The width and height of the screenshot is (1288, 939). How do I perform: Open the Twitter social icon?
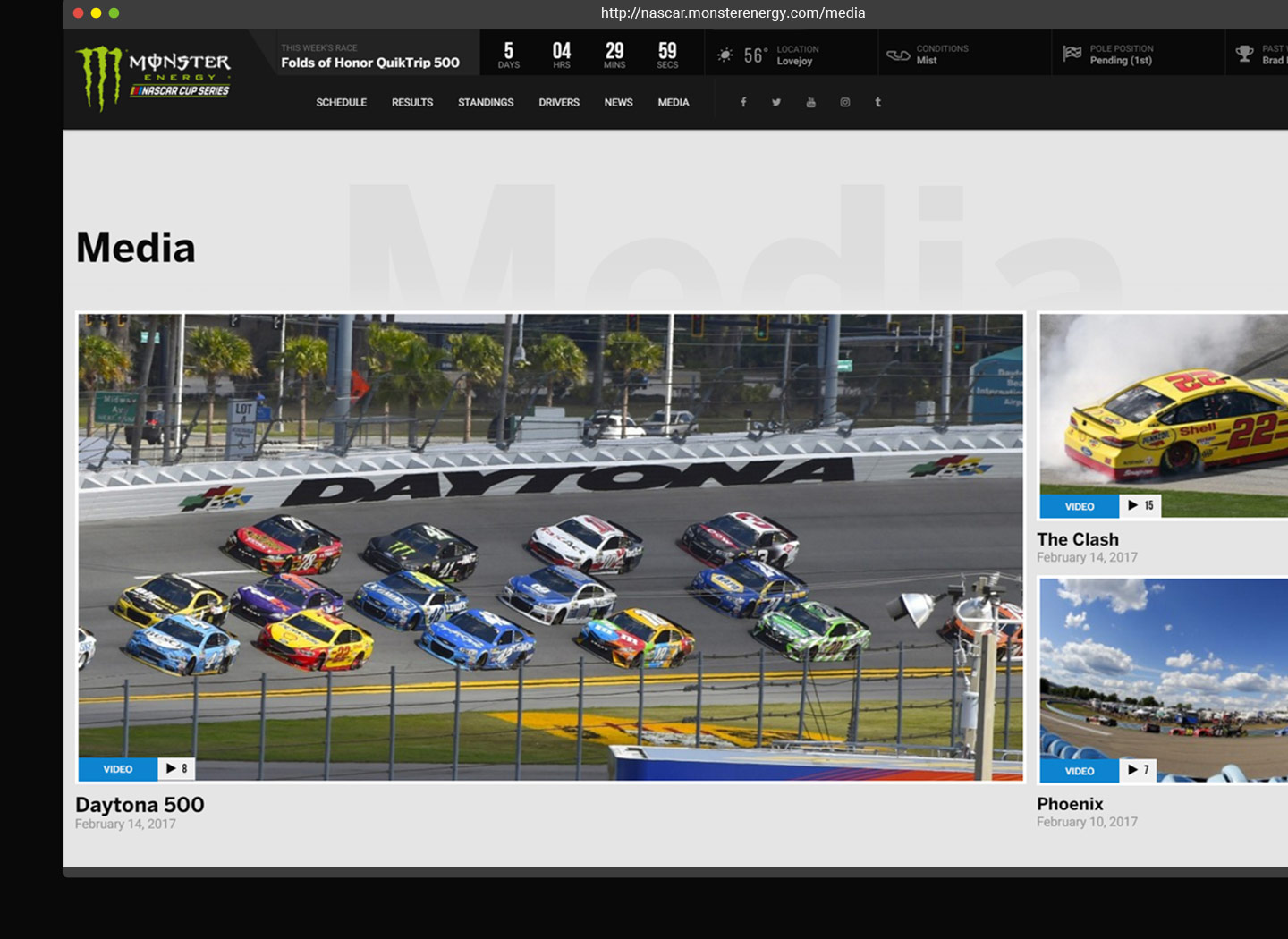click(x=776, y=102)
